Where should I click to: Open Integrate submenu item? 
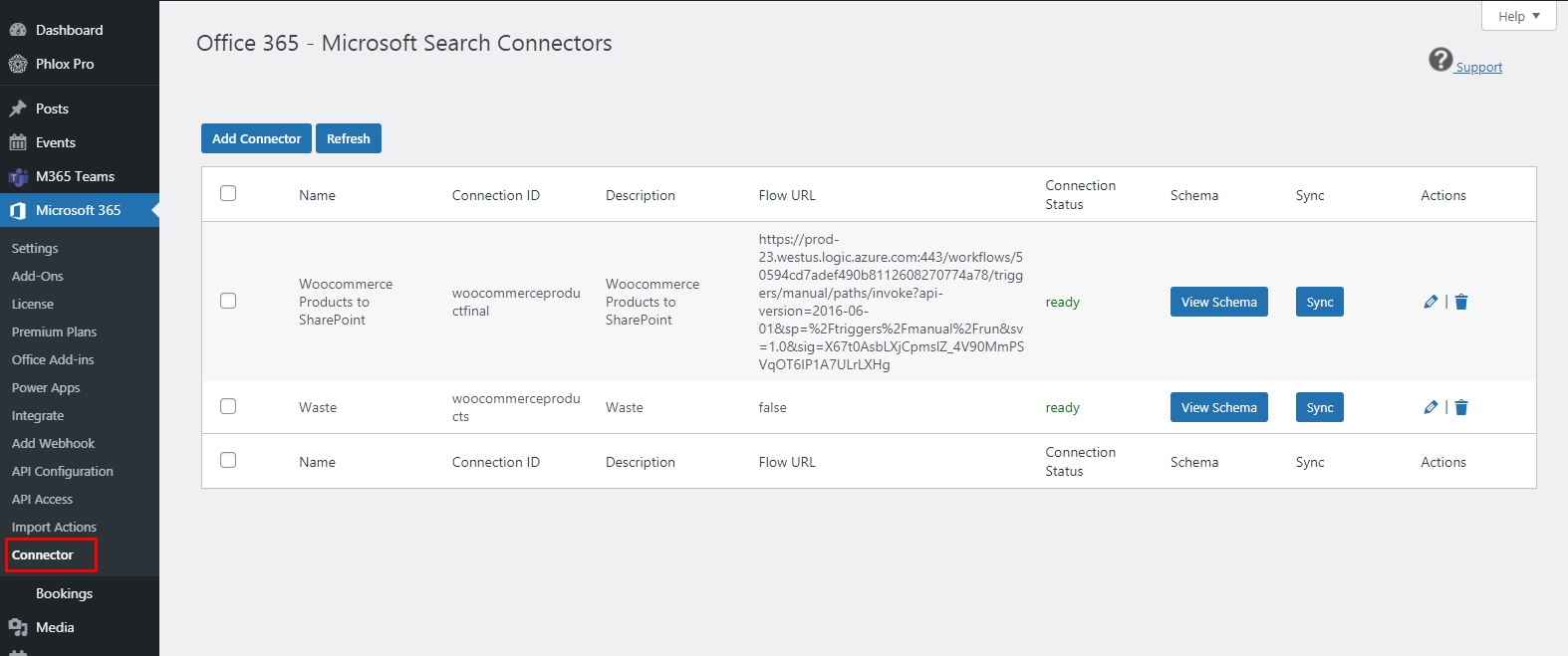(x=38, y=416)
